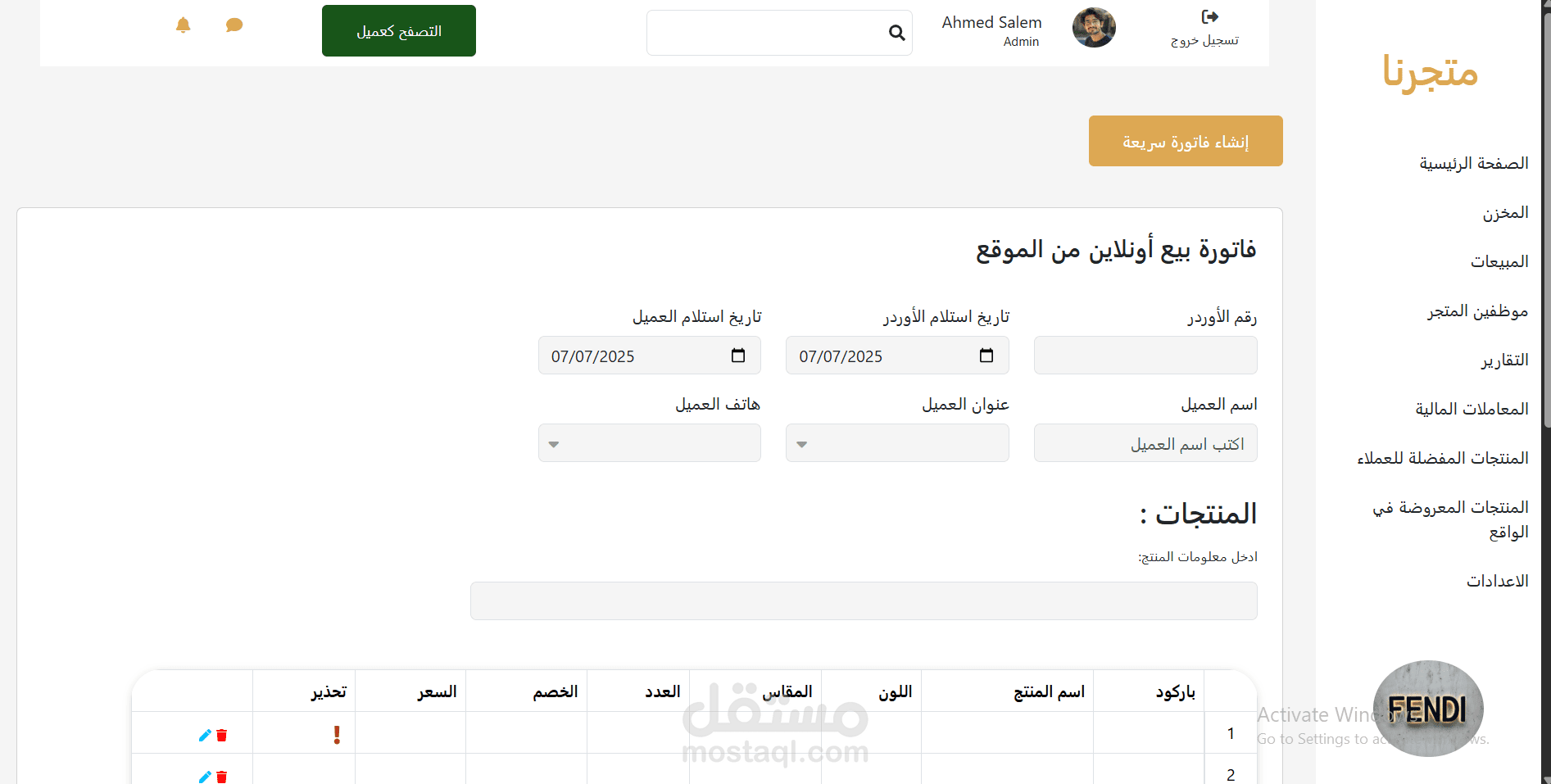Click the FENDI round thumbnail image
This screenshot has width=1551, height=784.
[x=1428, y=709]
